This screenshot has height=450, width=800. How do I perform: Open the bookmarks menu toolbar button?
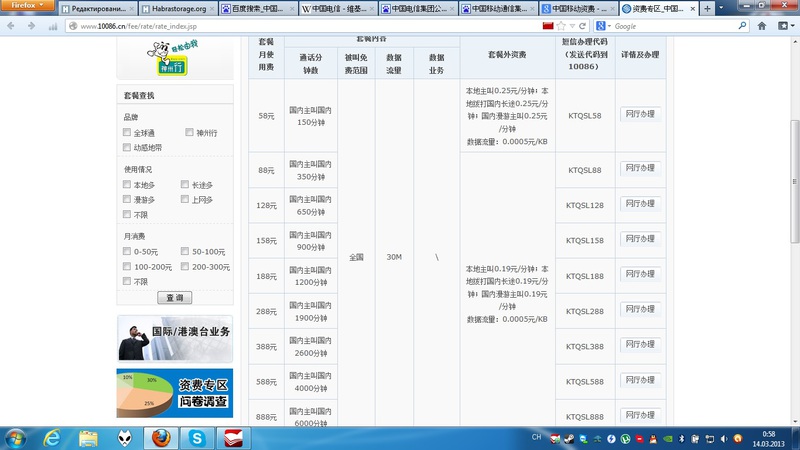[786, 26]
